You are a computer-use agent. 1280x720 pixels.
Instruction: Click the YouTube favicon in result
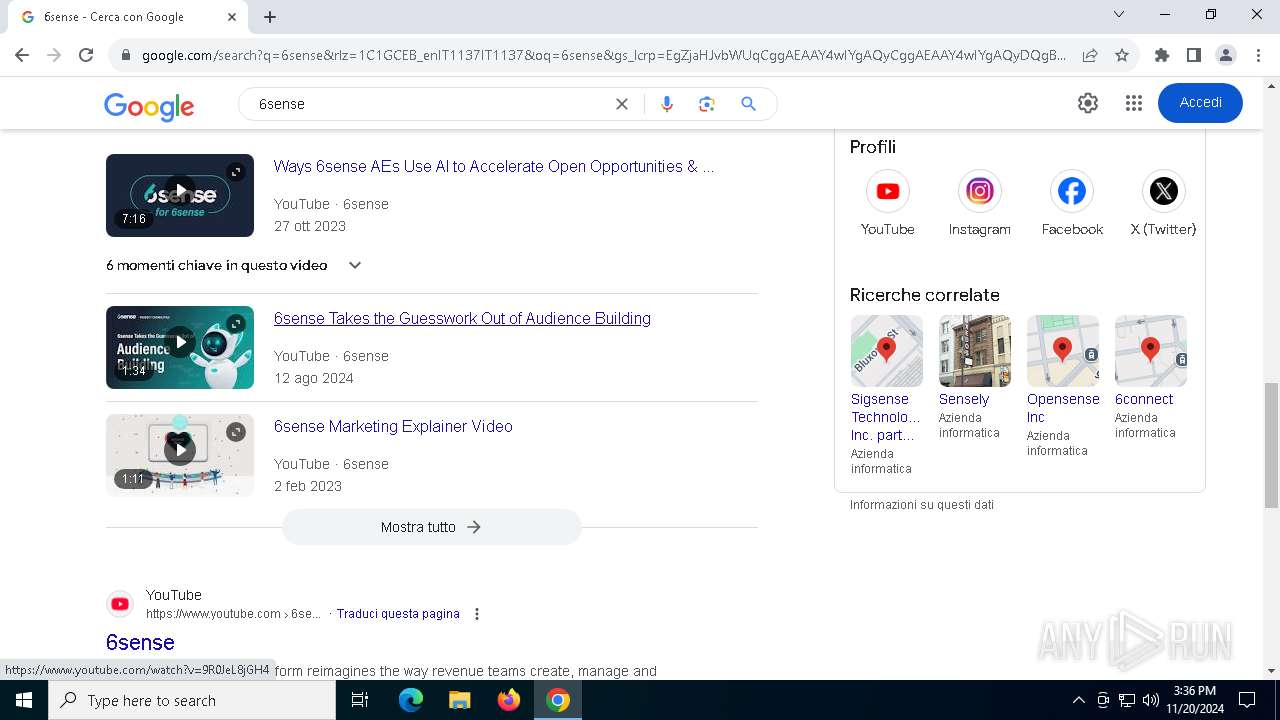pyautogui.click(x=120, y=604)
